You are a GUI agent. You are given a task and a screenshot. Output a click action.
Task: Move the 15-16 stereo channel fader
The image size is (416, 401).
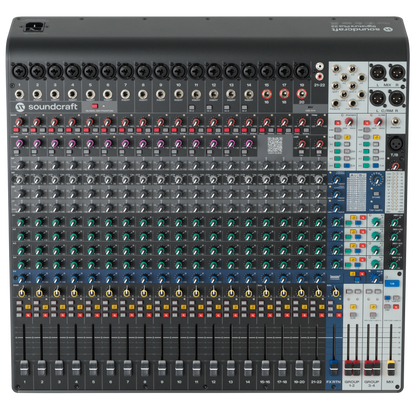pos(265,368)
